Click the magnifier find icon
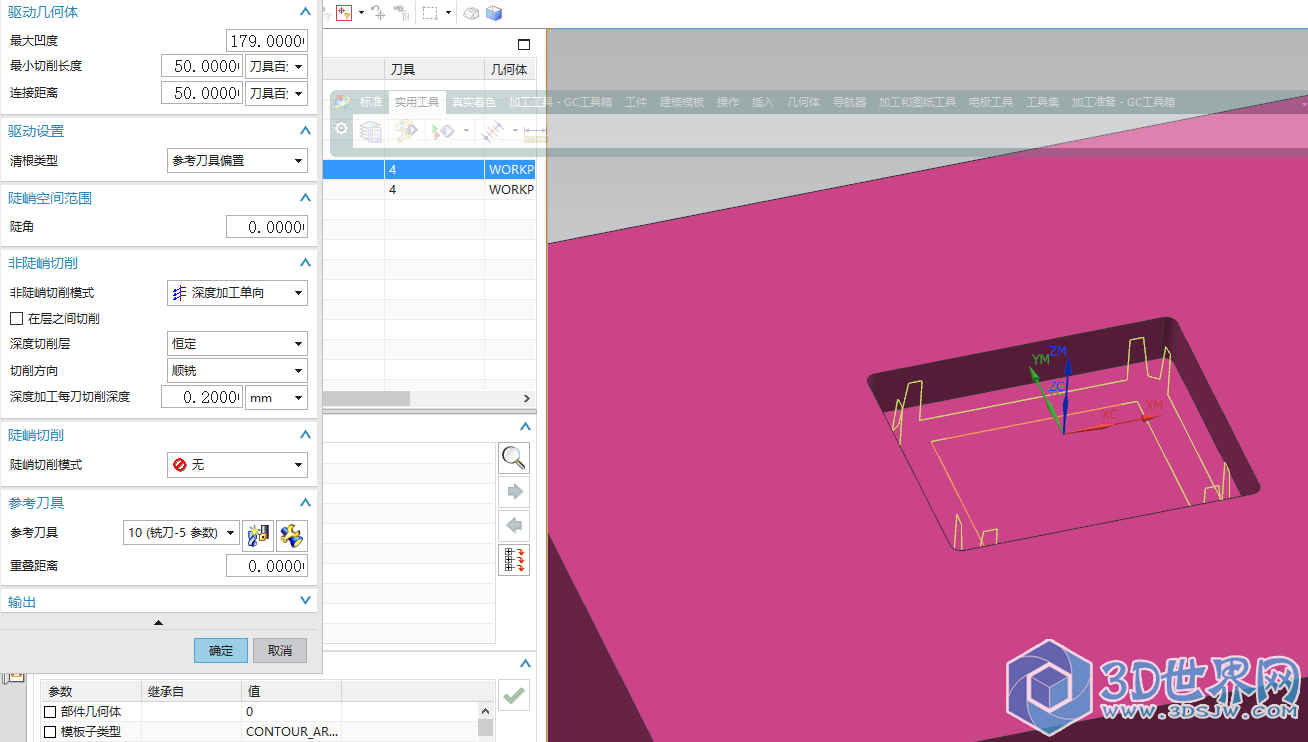The height and width of the screenshot is (742, 1308). click(x=514, y=458)
